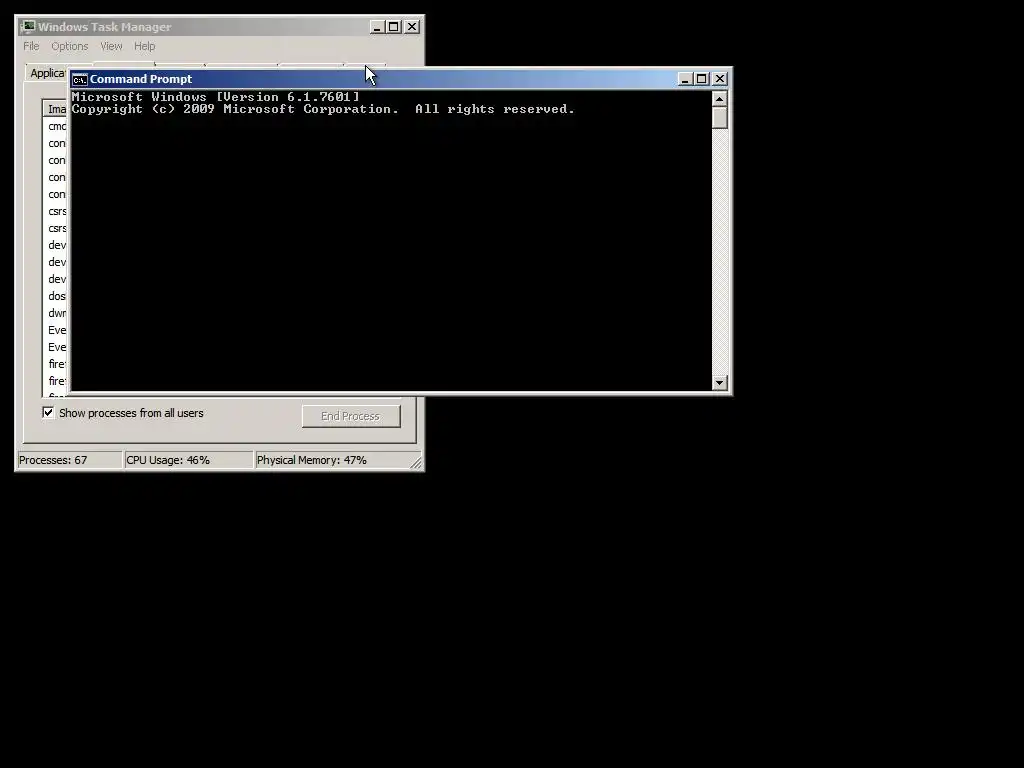Switch to the Applications tab in Task Manager
Image resolution: width=1024 pixels, height=768 pixels.
pos(47,73)
